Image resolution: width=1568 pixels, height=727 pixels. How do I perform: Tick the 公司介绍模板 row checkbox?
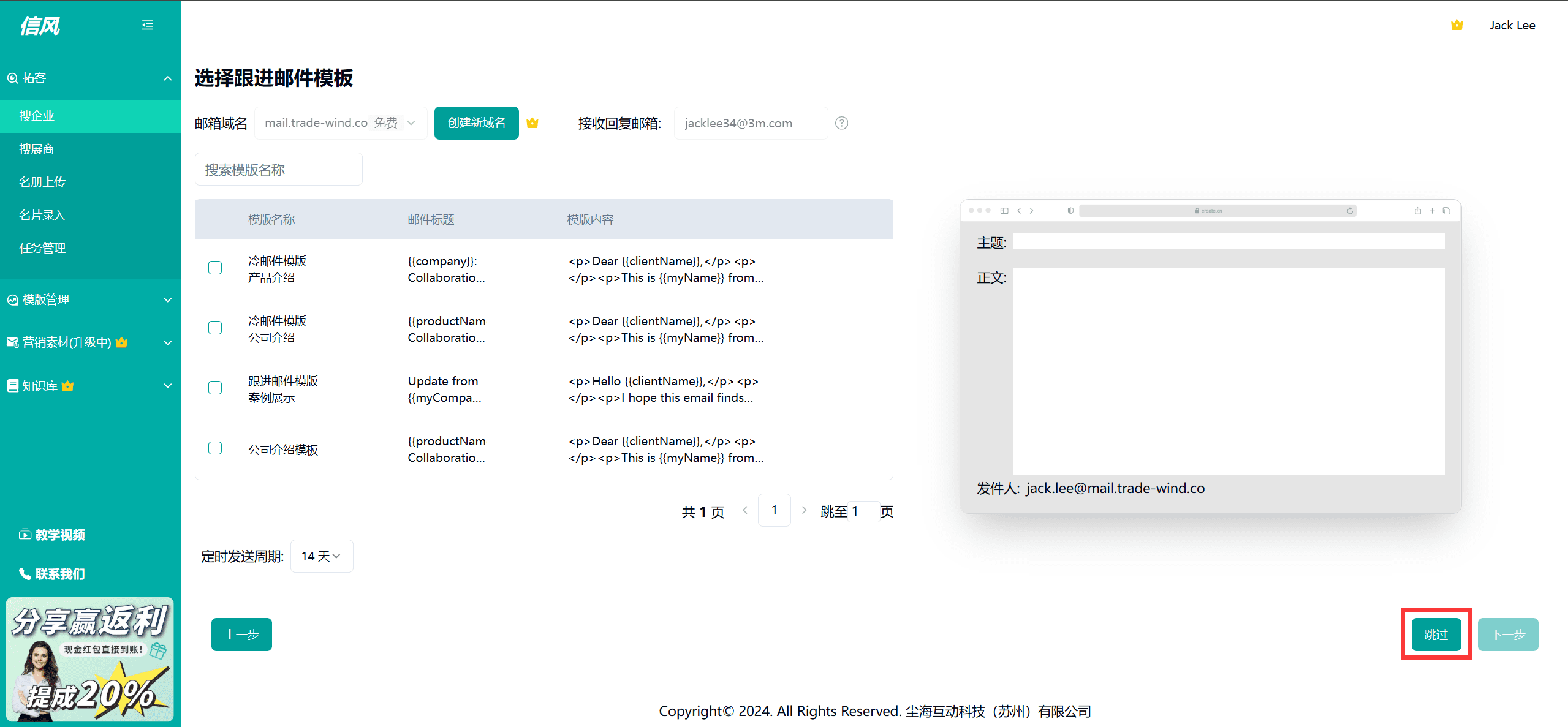pos(215,448)
